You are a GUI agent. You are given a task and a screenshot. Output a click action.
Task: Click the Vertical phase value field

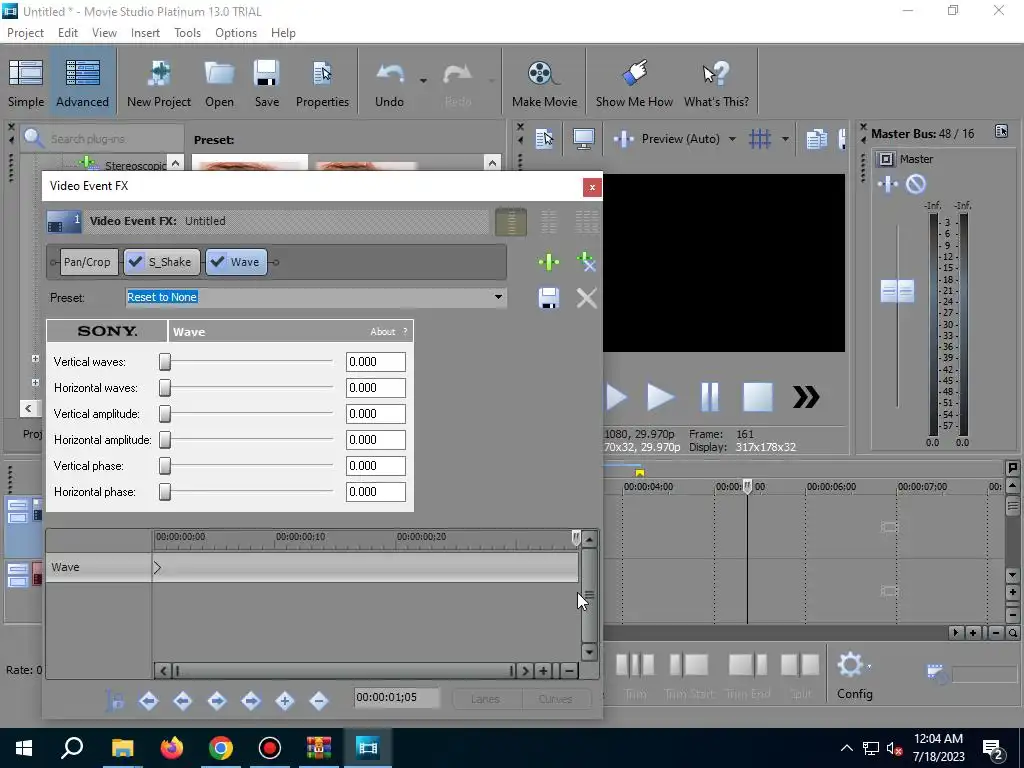[376, 466]
